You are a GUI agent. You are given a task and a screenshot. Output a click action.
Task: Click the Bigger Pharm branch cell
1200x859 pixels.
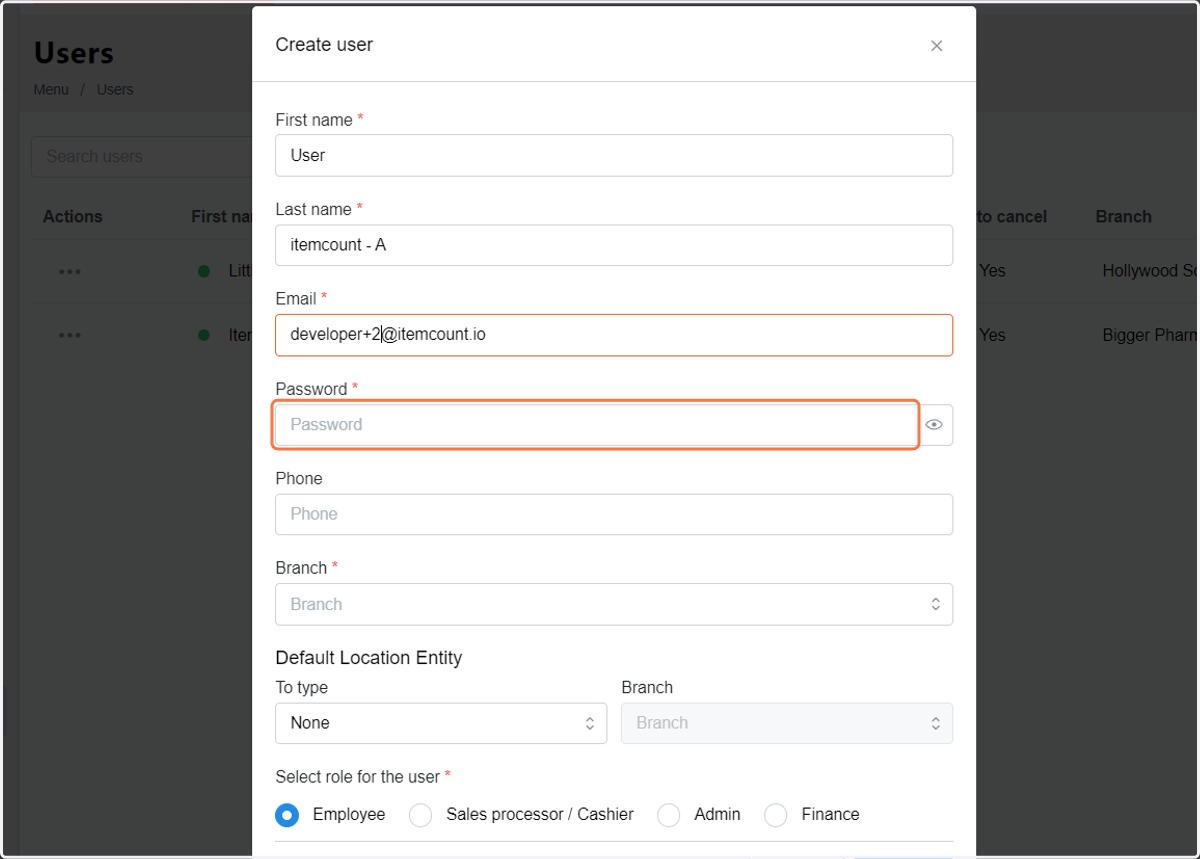[x=1150, y=335]
